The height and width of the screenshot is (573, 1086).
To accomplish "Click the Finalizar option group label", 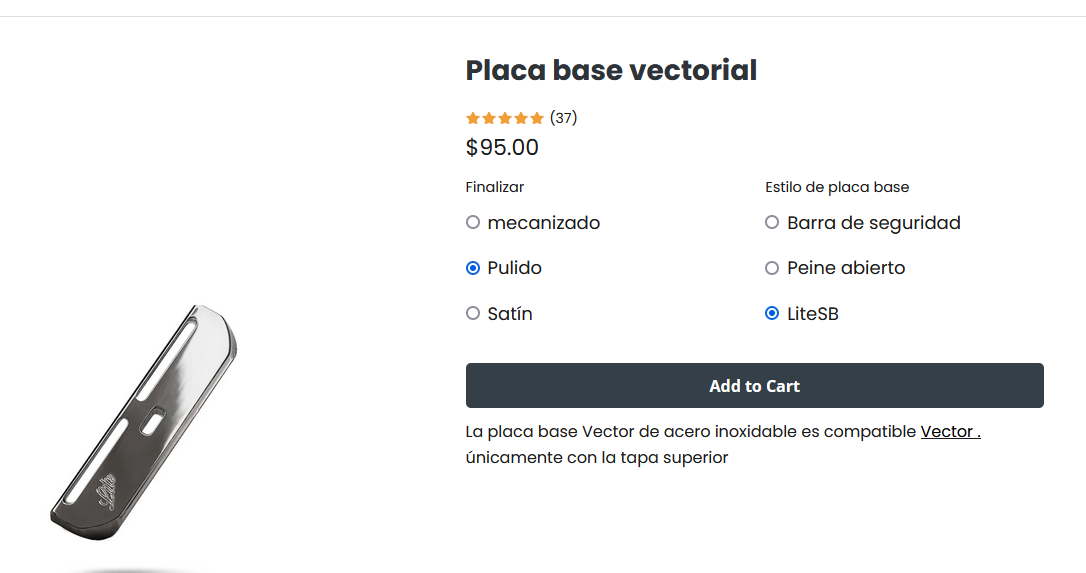I will point(495,187).
